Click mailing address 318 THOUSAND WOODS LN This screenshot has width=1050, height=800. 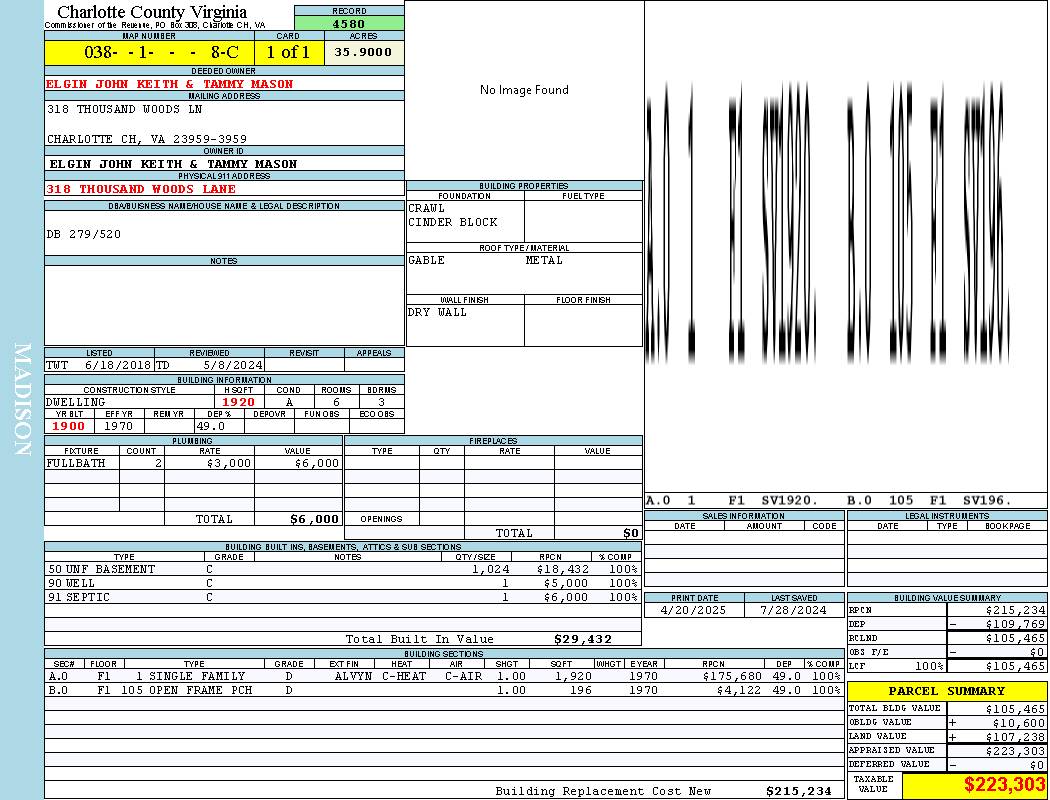tap(125, 108)
